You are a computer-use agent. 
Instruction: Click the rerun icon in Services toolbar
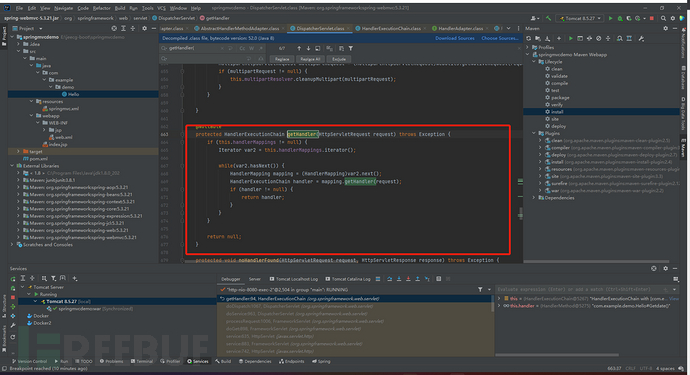(x=13, y=279)
